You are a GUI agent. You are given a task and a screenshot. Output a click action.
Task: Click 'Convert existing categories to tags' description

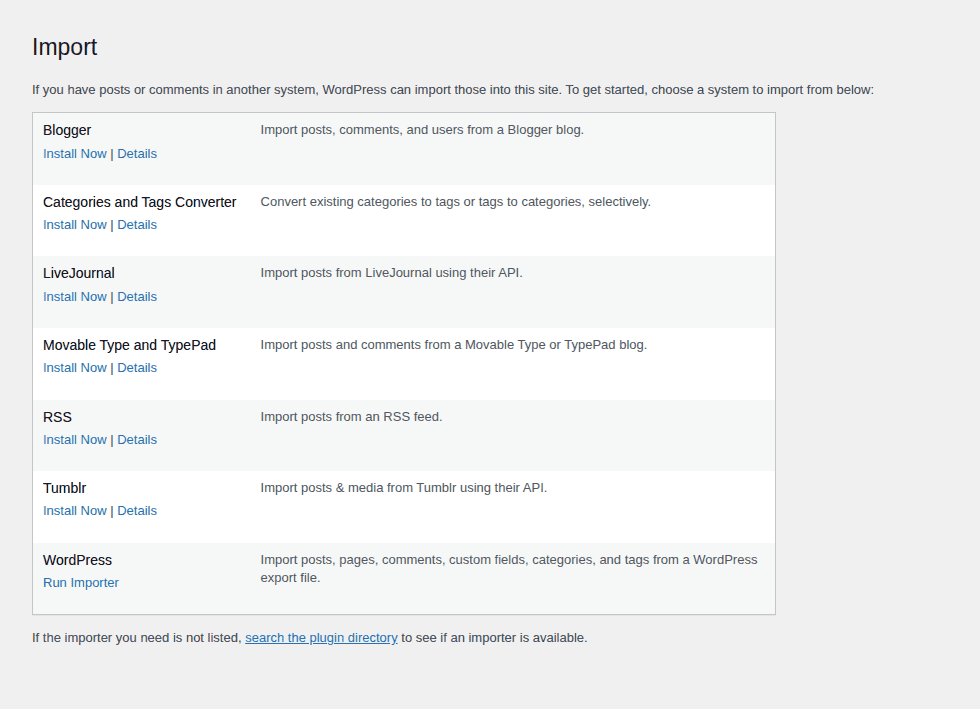tap(456, 202)
